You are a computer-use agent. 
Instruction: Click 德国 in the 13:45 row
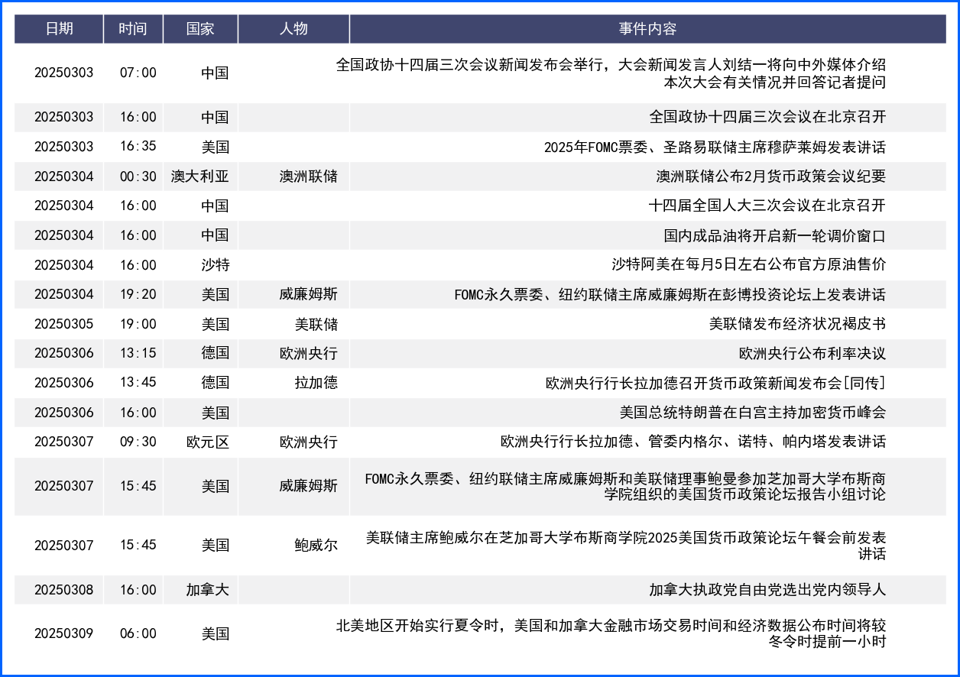[215, 383]
